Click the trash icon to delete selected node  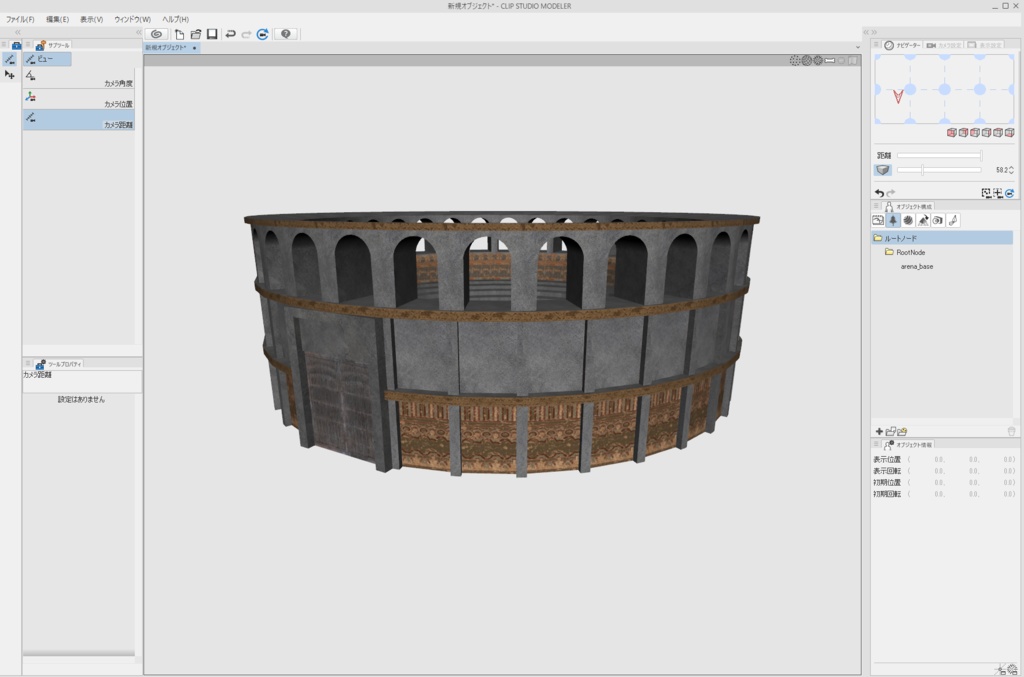tap(1011, 431)
